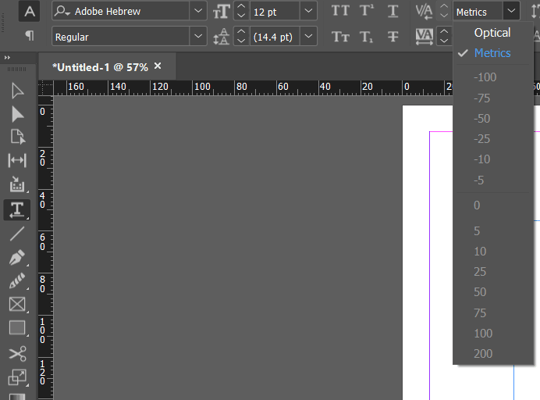Select the Pencil tool
The image size is (540, 400).
click(17, 280)
